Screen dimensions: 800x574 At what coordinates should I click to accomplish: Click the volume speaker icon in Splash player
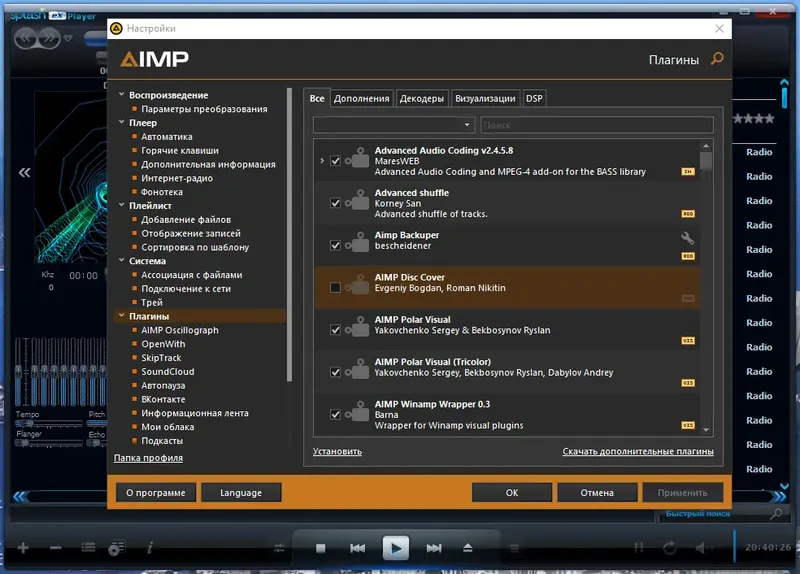point(703,548)
